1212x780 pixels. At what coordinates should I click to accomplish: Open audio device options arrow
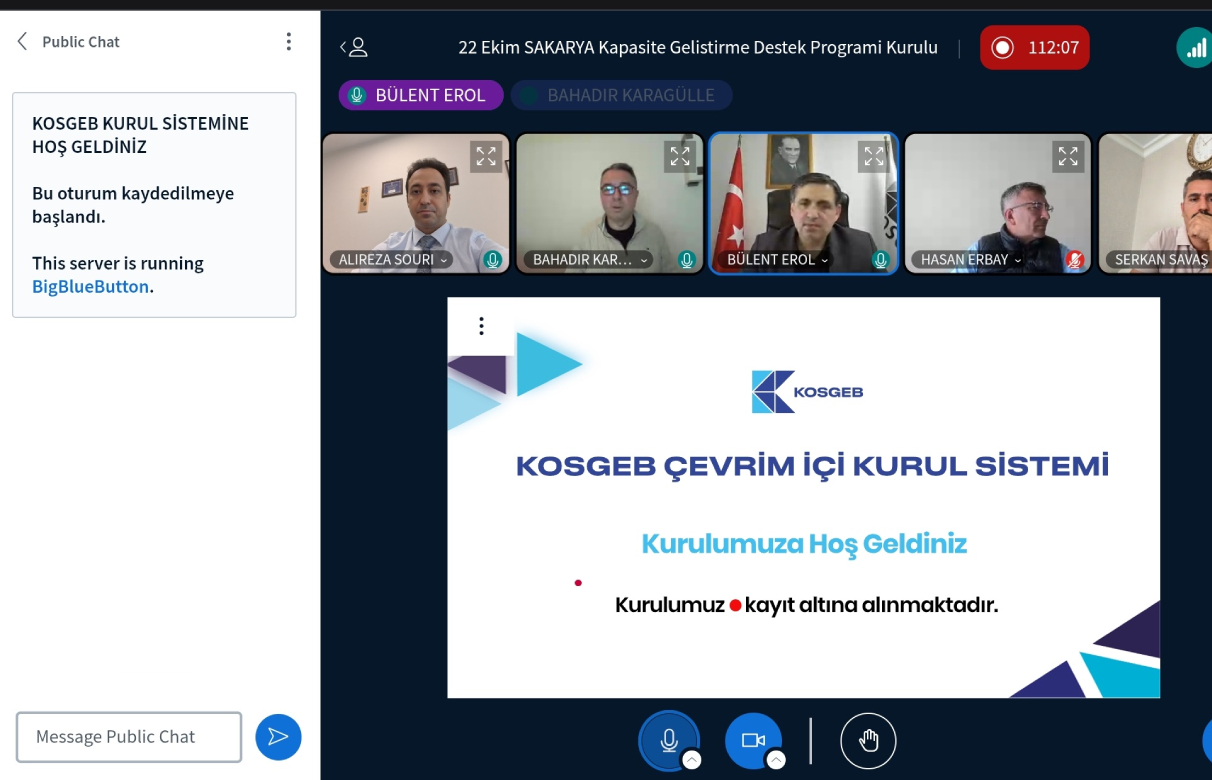point(691,760)
